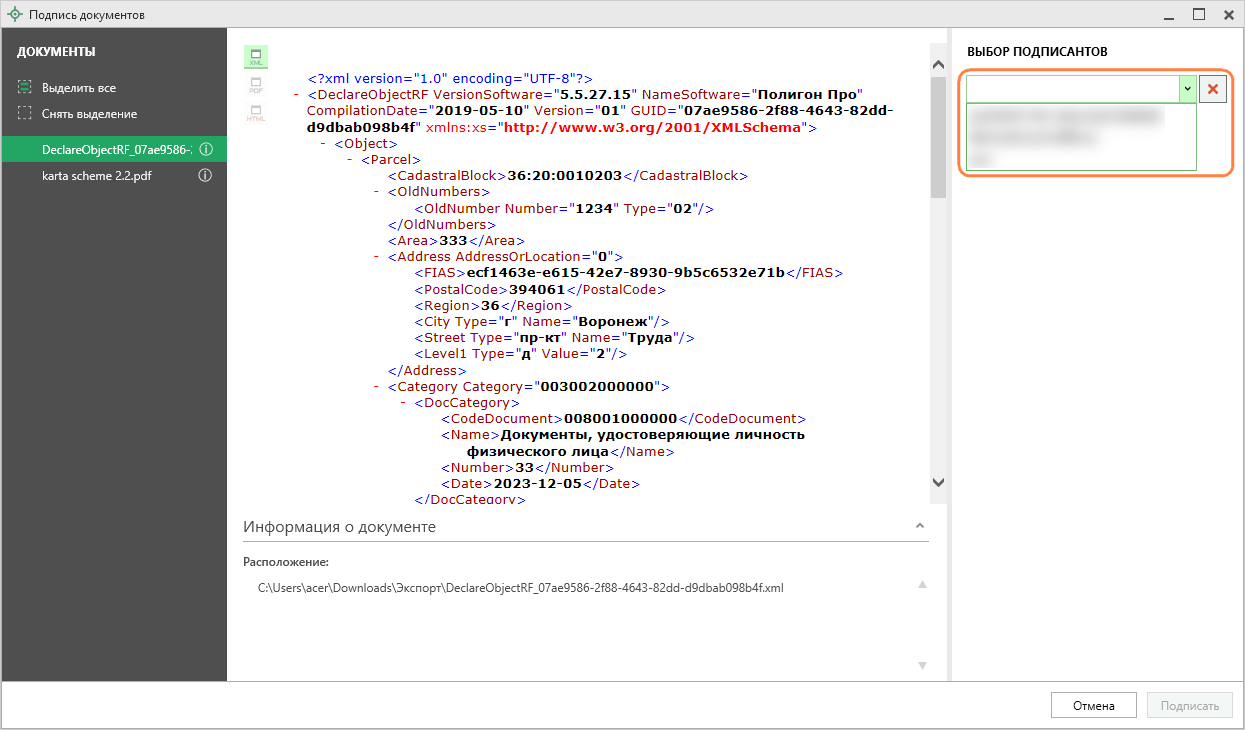The width and height of the screenshot is (1245, 730).
Task: Switch to the PDF view icon
Action: point(255,85)
